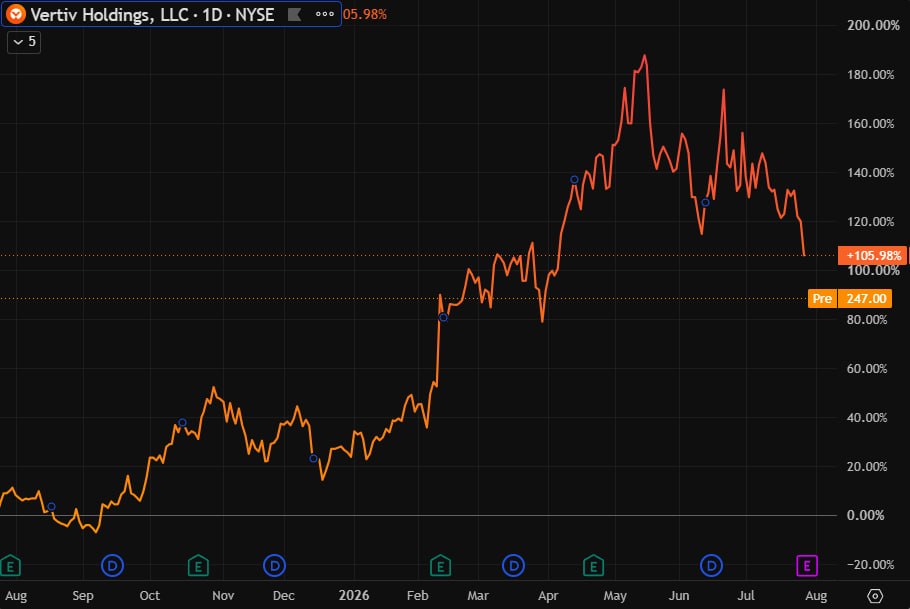
Task: Click the December dividend D marker
Action: 275,565
